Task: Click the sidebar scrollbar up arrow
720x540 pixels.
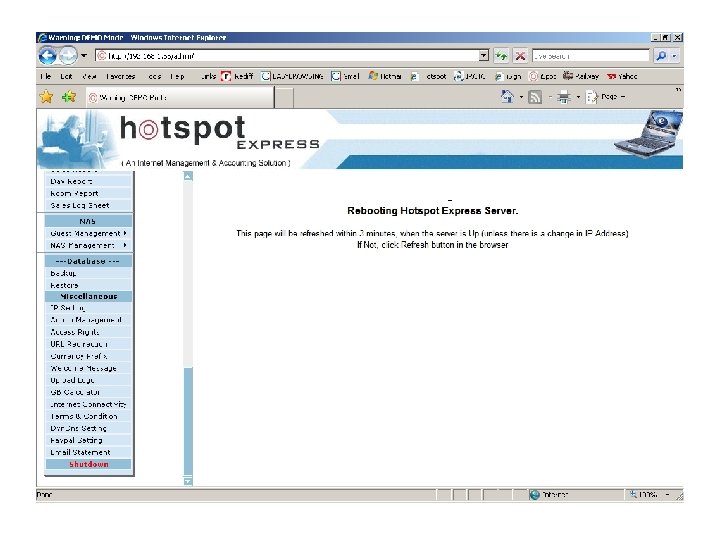Action: 188,176
